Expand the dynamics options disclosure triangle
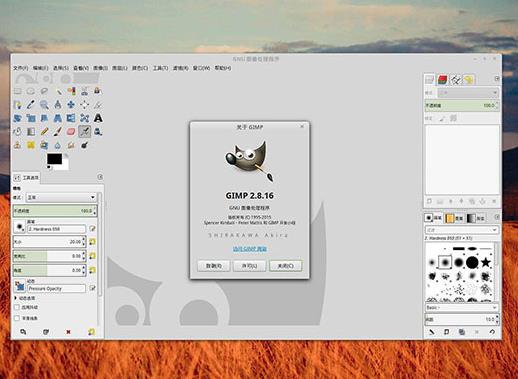The width and height of the screenshot is (518, 379). [x=16, y=298]
